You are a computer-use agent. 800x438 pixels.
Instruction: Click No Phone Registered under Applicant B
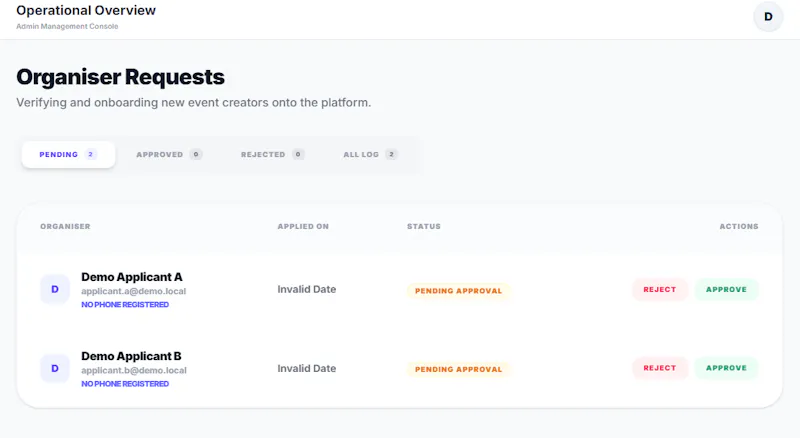click(125, 383)
